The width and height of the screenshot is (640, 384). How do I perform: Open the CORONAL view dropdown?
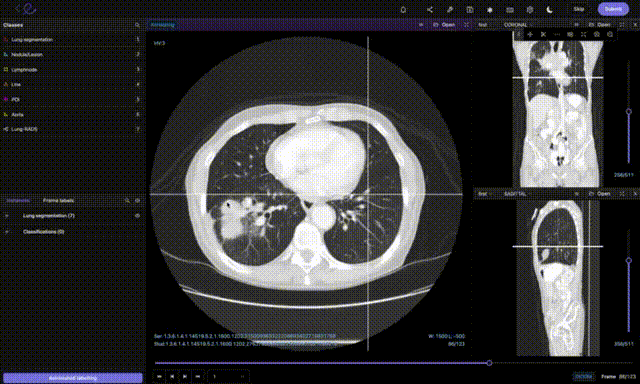[517, 24]
